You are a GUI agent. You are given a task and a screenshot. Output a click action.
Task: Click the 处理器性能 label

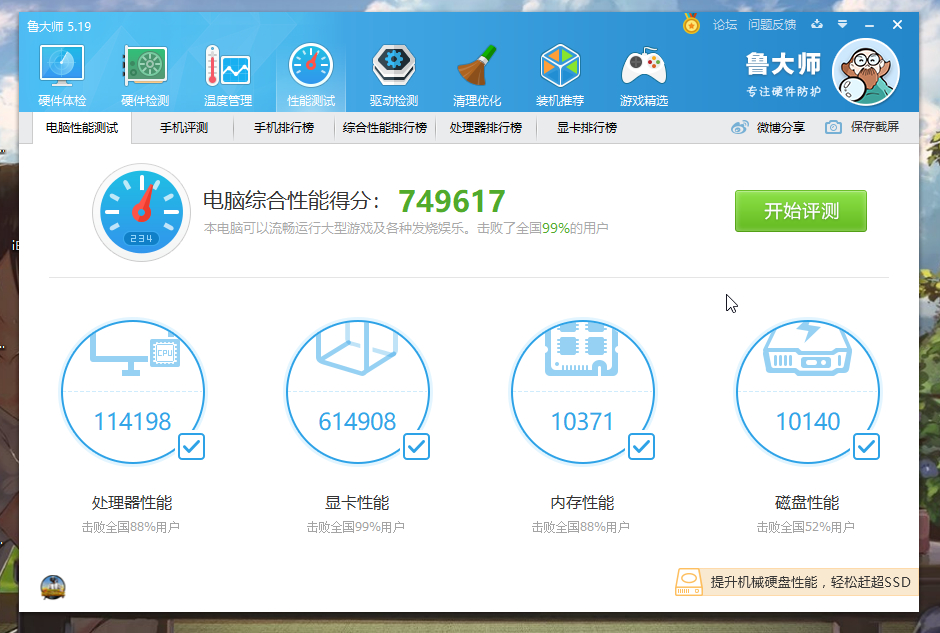132,502
